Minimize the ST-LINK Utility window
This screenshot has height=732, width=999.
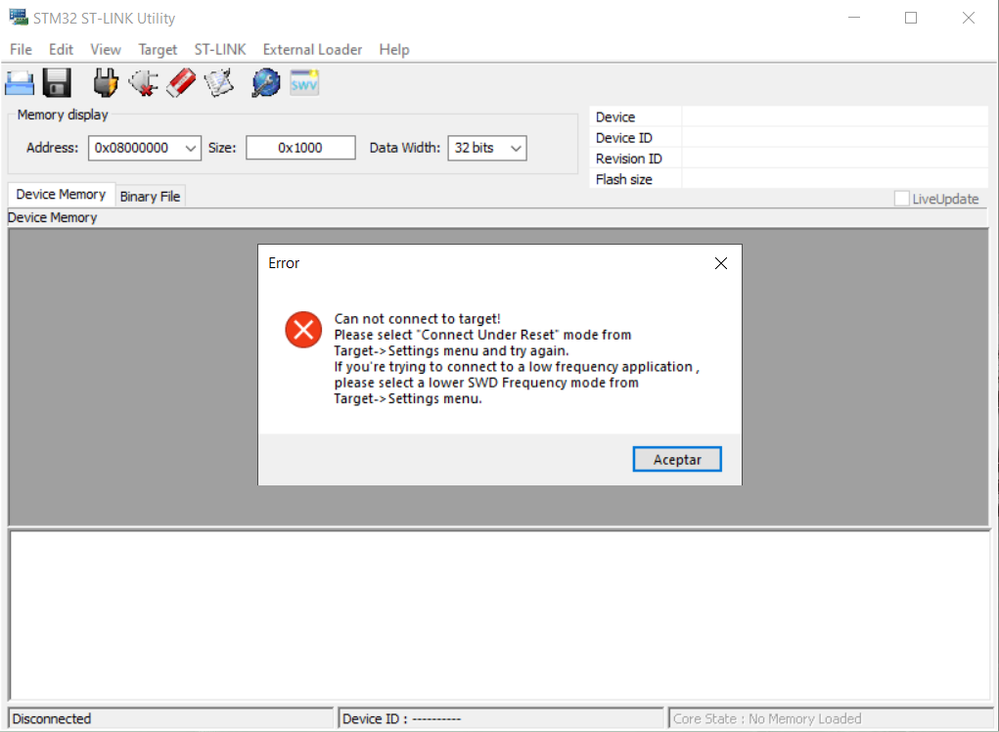tap(854, 18)
